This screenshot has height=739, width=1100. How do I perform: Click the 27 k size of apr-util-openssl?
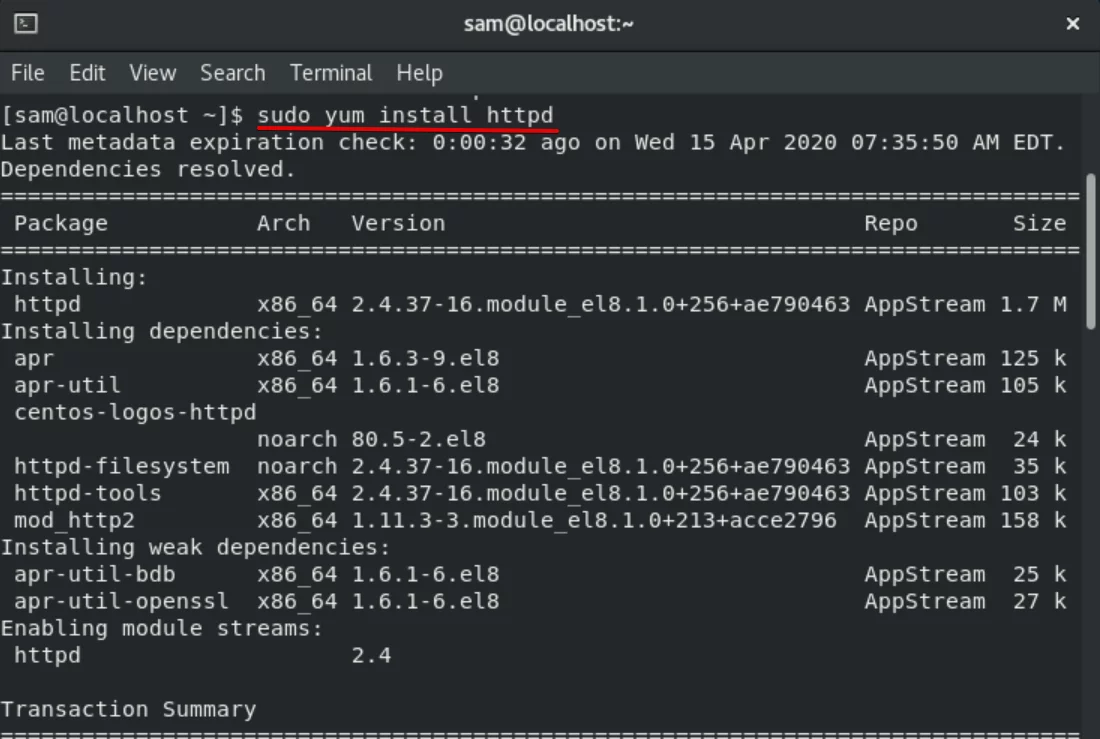click(1040, 601)
